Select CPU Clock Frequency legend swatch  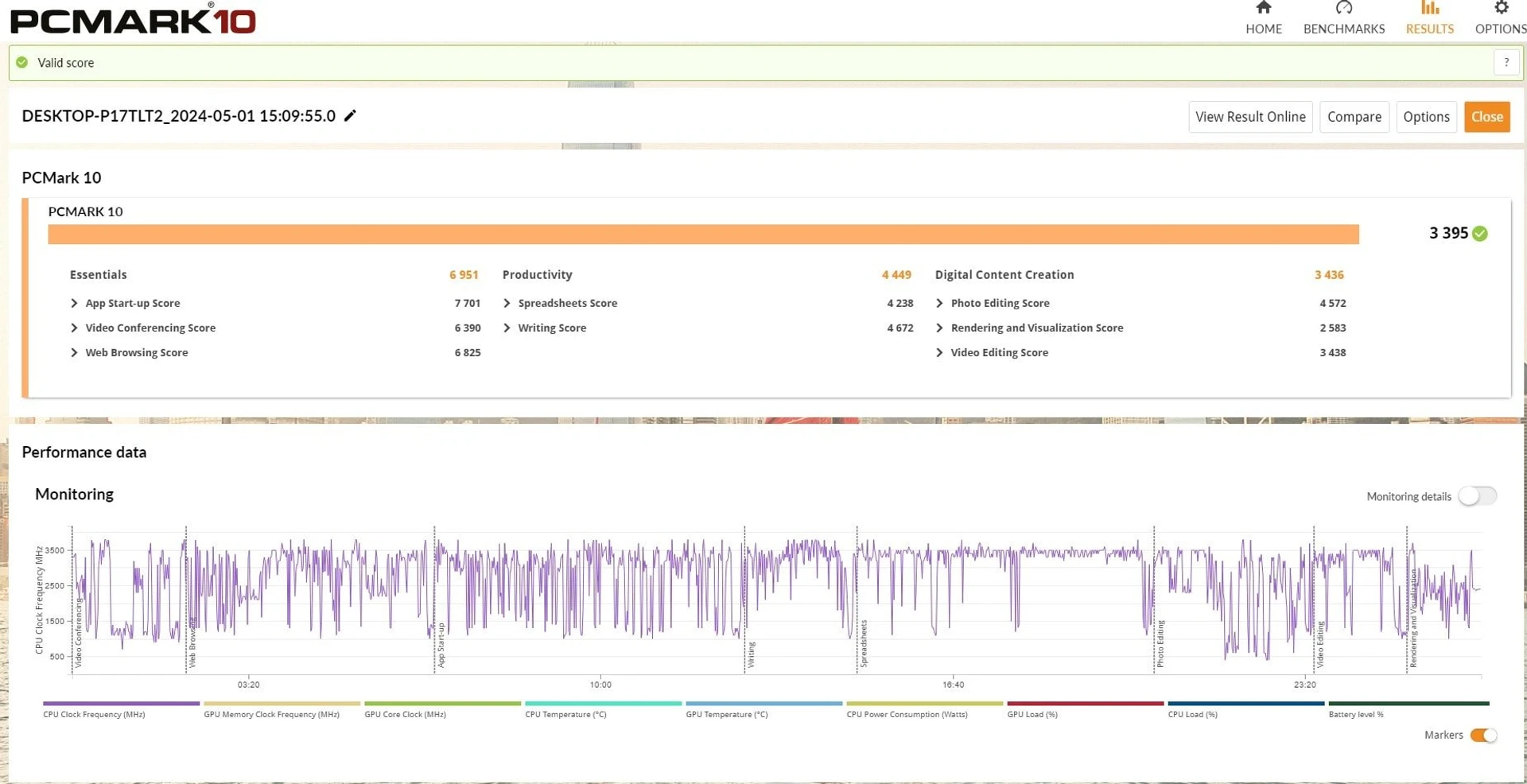tap(121, 704)
